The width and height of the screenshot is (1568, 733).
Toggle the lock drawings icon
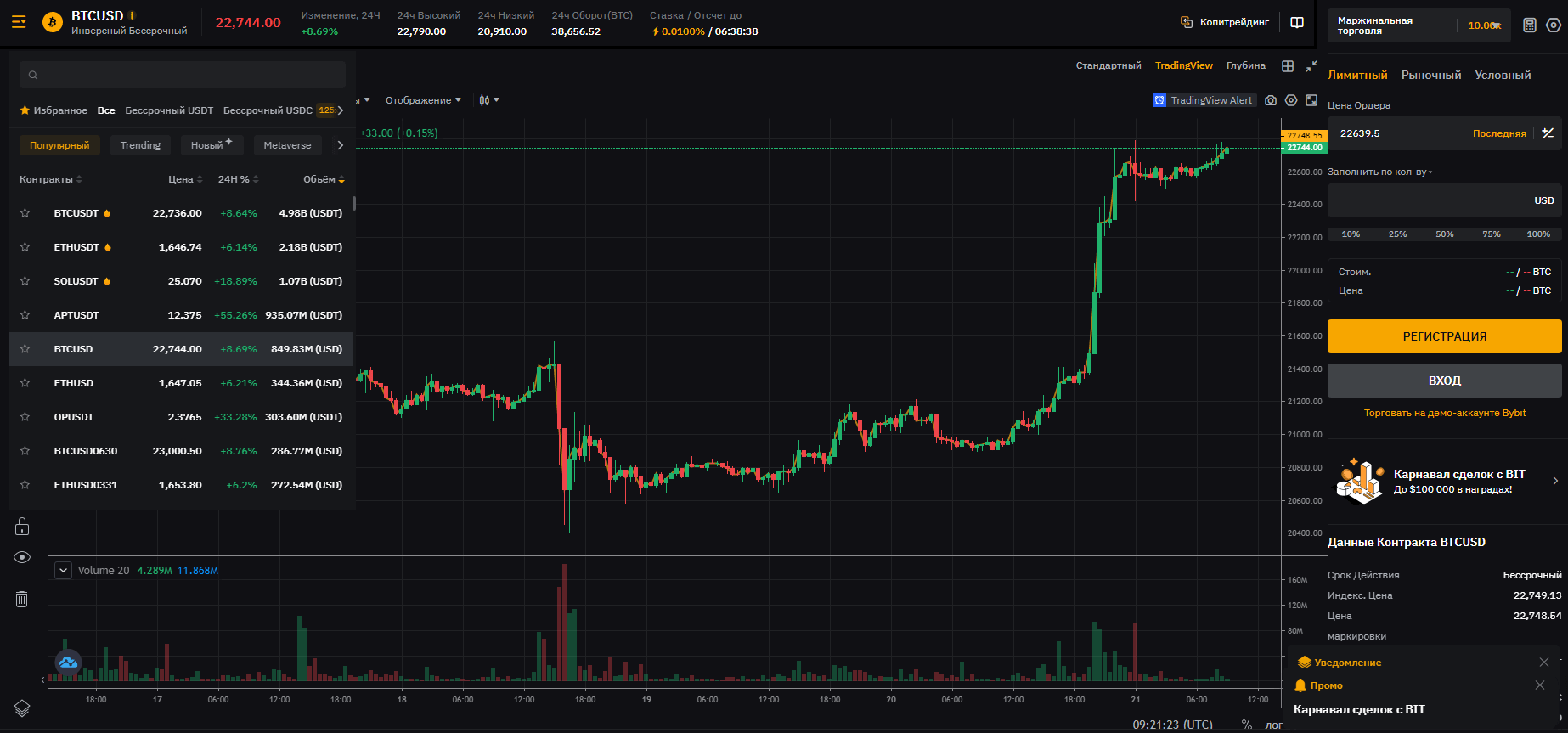22,527
